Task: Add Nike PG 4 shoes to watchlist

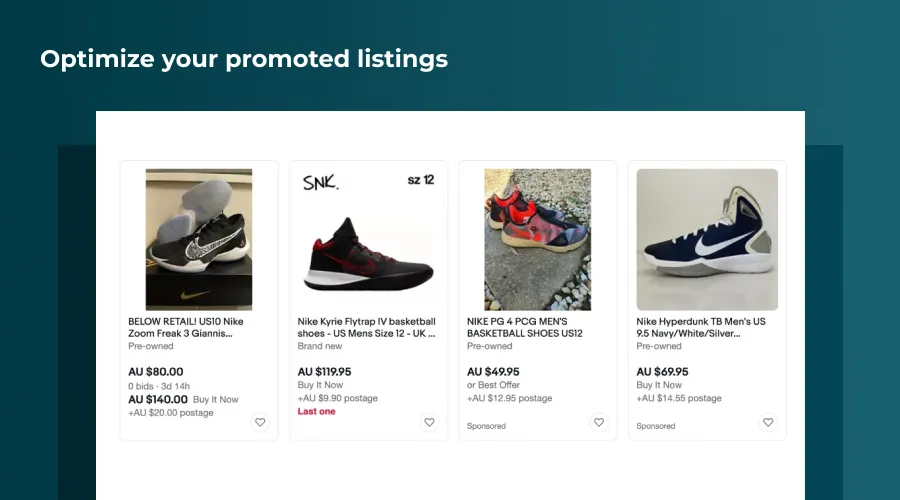Action: tap(599, 422)
